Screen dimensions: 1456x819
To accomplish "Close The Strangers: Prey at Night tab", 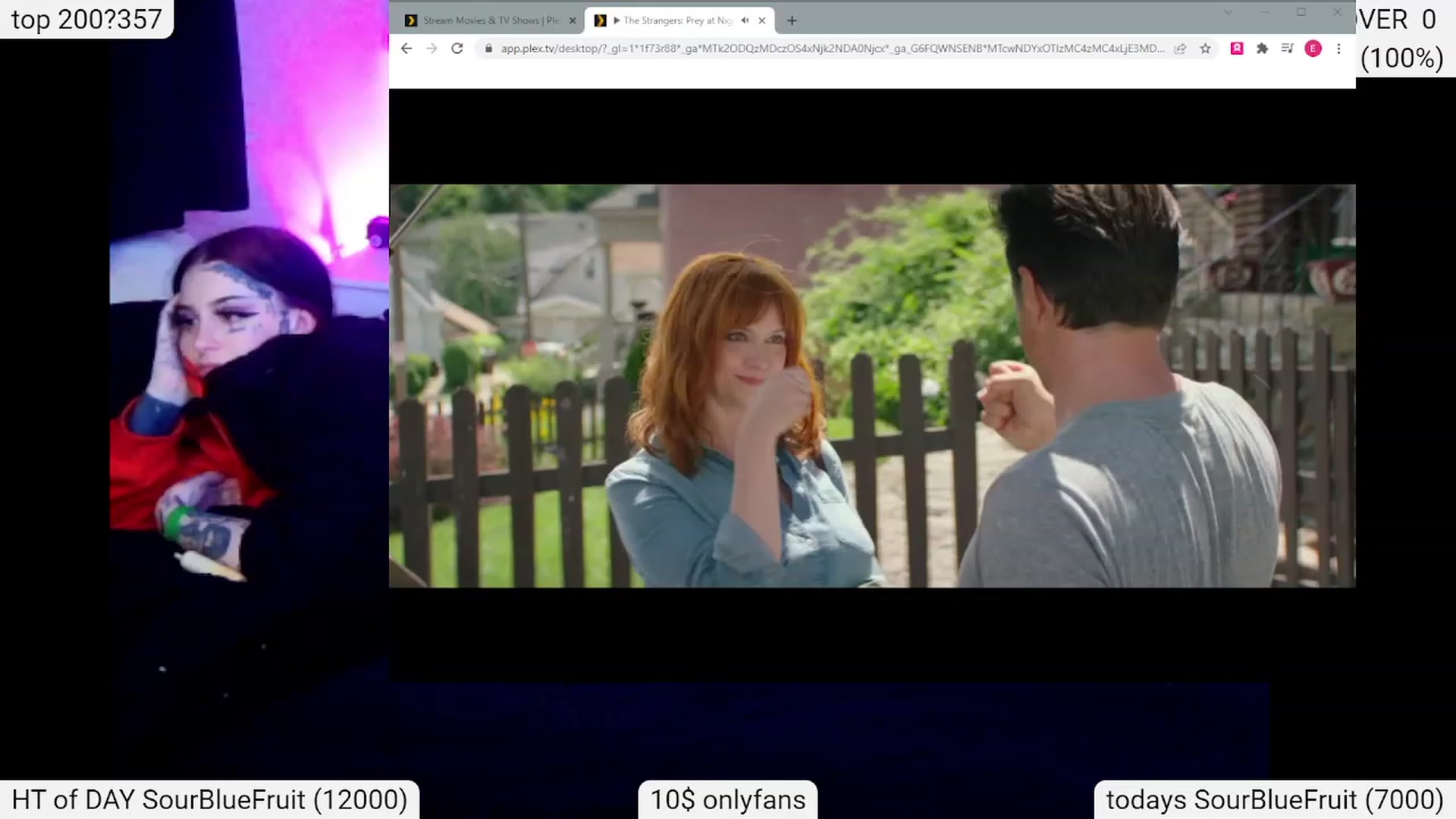I will point(762,20).
